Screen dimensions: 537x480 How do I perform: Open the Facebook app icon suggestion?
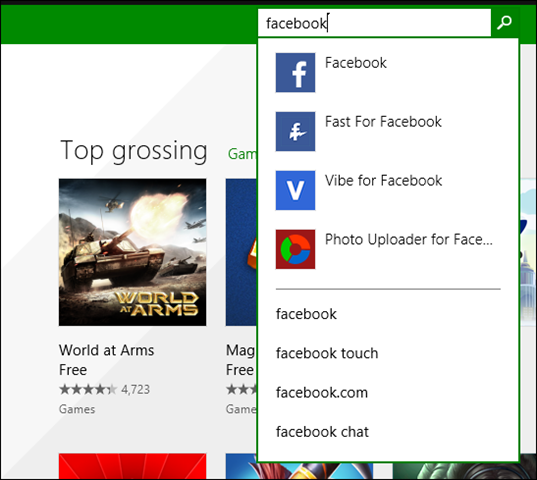coord(295,73)
